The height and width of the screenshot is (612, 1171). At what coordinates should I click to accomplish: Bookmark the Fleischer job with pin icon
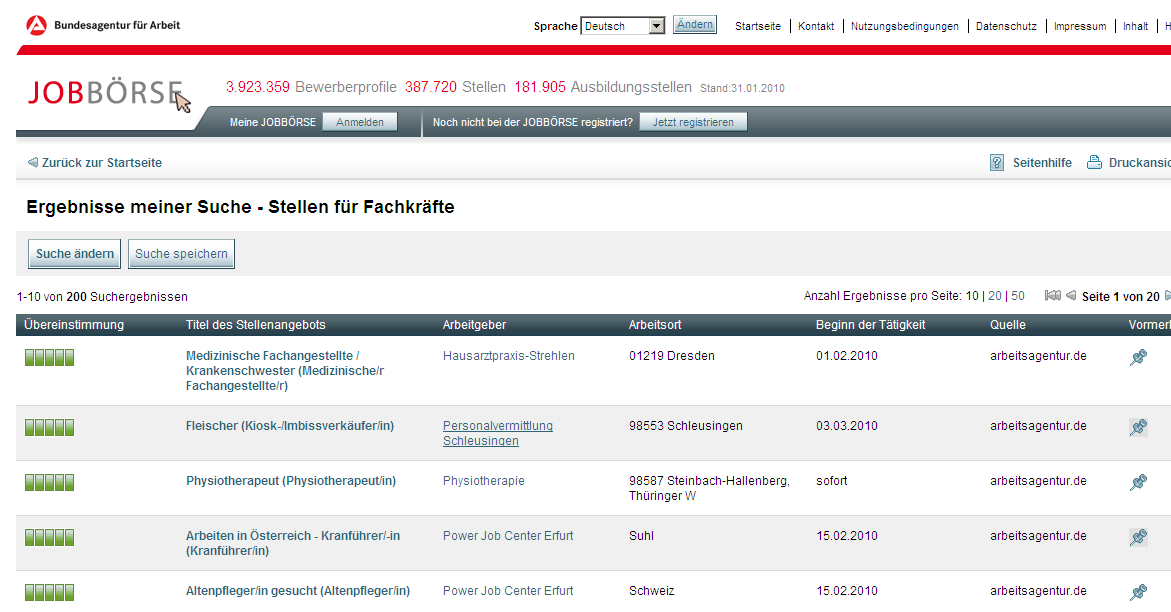(1138, 427)
